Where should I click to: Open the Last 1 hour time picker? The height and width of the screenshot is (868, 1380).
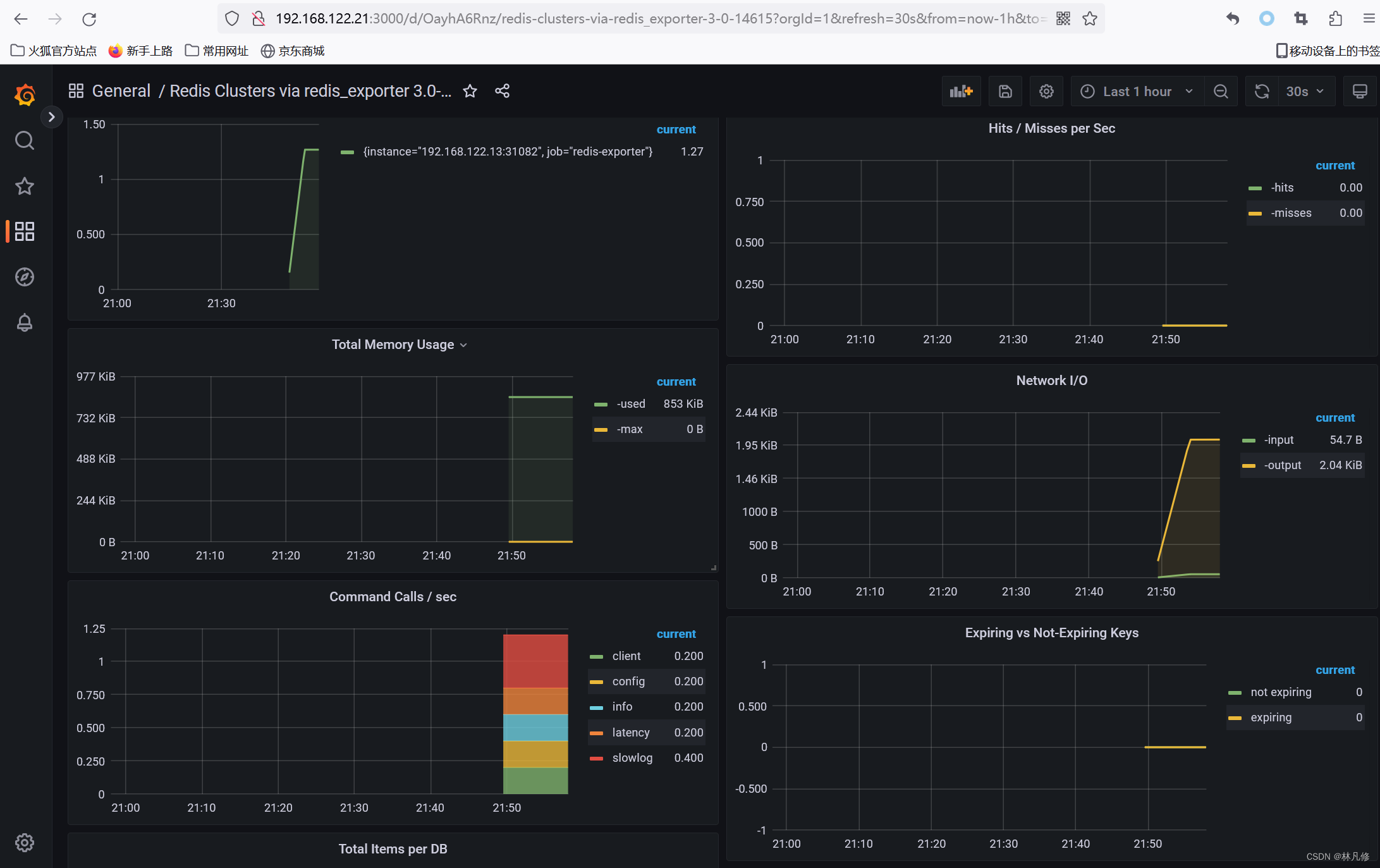point(1137,92)
